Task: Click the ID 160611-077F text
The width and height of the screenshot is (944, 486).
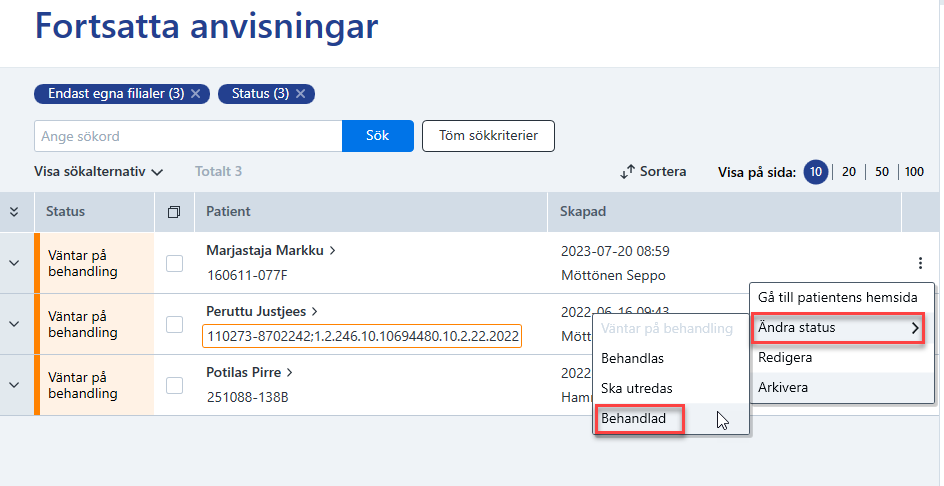Action: (247, 276)
